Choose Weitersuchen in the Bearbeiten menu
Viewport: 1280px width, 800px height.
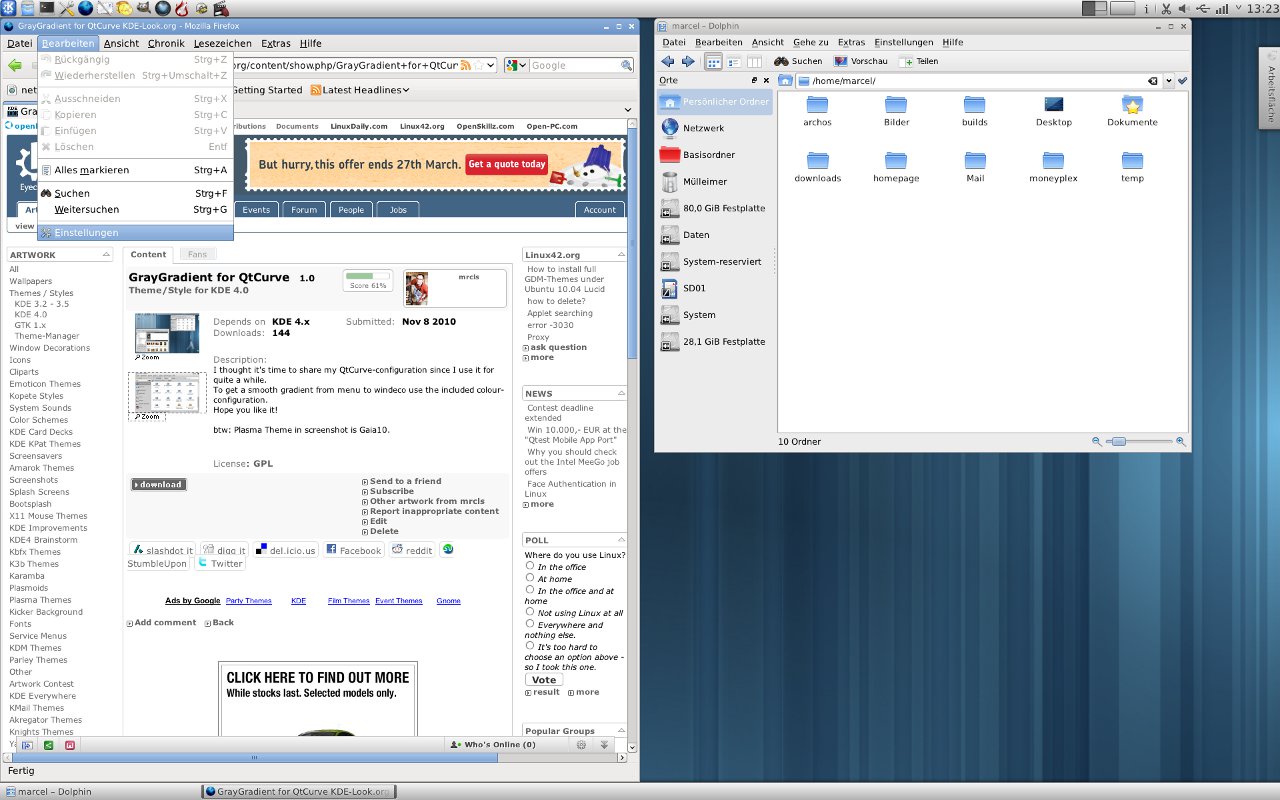[x=135, y=209]
